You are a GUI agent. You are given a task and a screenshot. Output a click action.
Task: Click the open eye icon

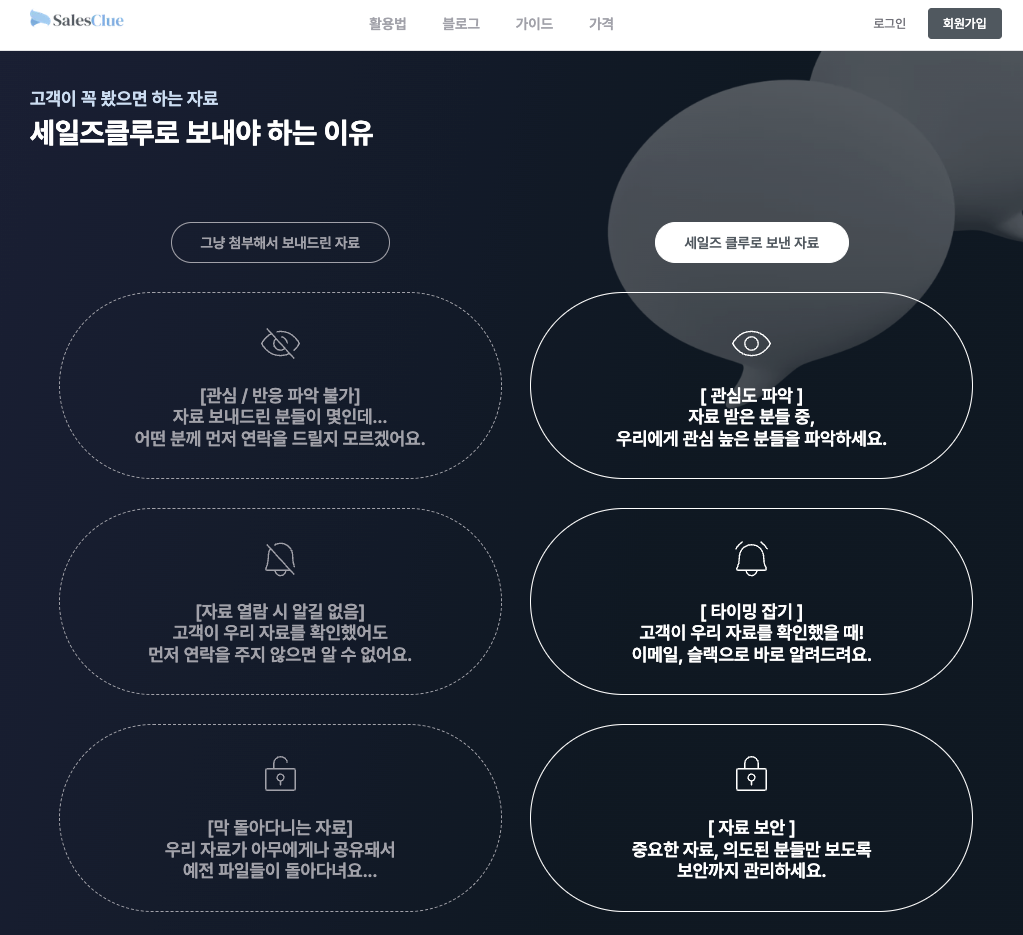[752, 343]
